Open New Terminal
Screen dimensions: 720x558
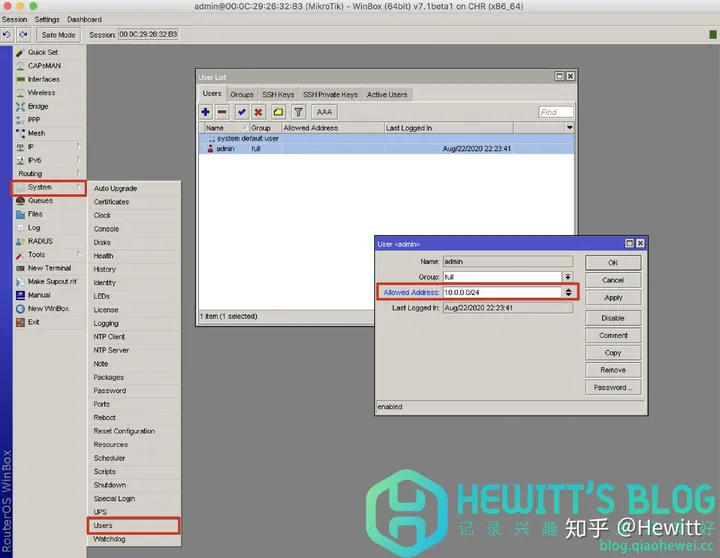tap(49, 268)
